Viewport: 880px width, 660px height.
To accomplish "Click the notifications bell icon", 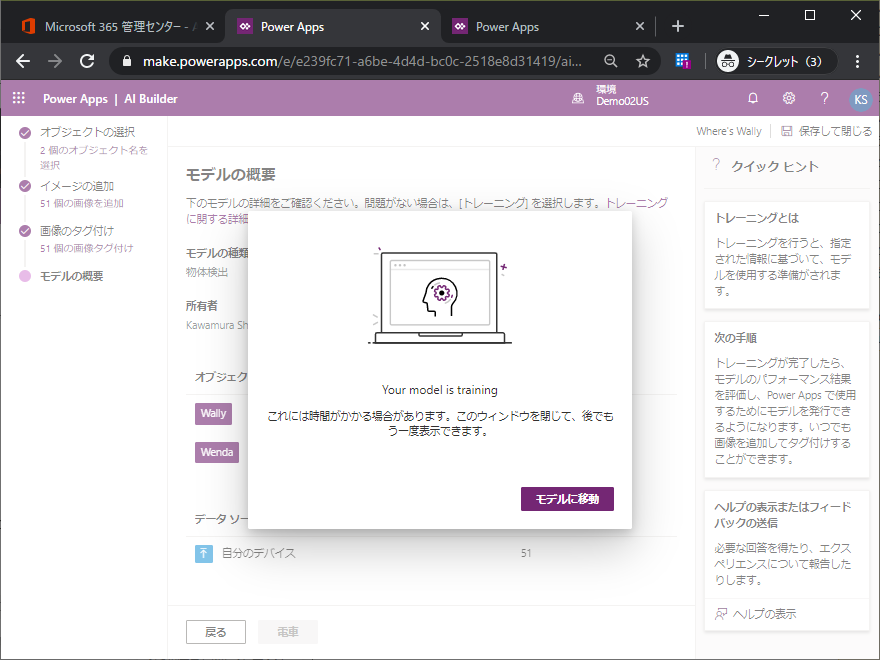I will [753, 98].
